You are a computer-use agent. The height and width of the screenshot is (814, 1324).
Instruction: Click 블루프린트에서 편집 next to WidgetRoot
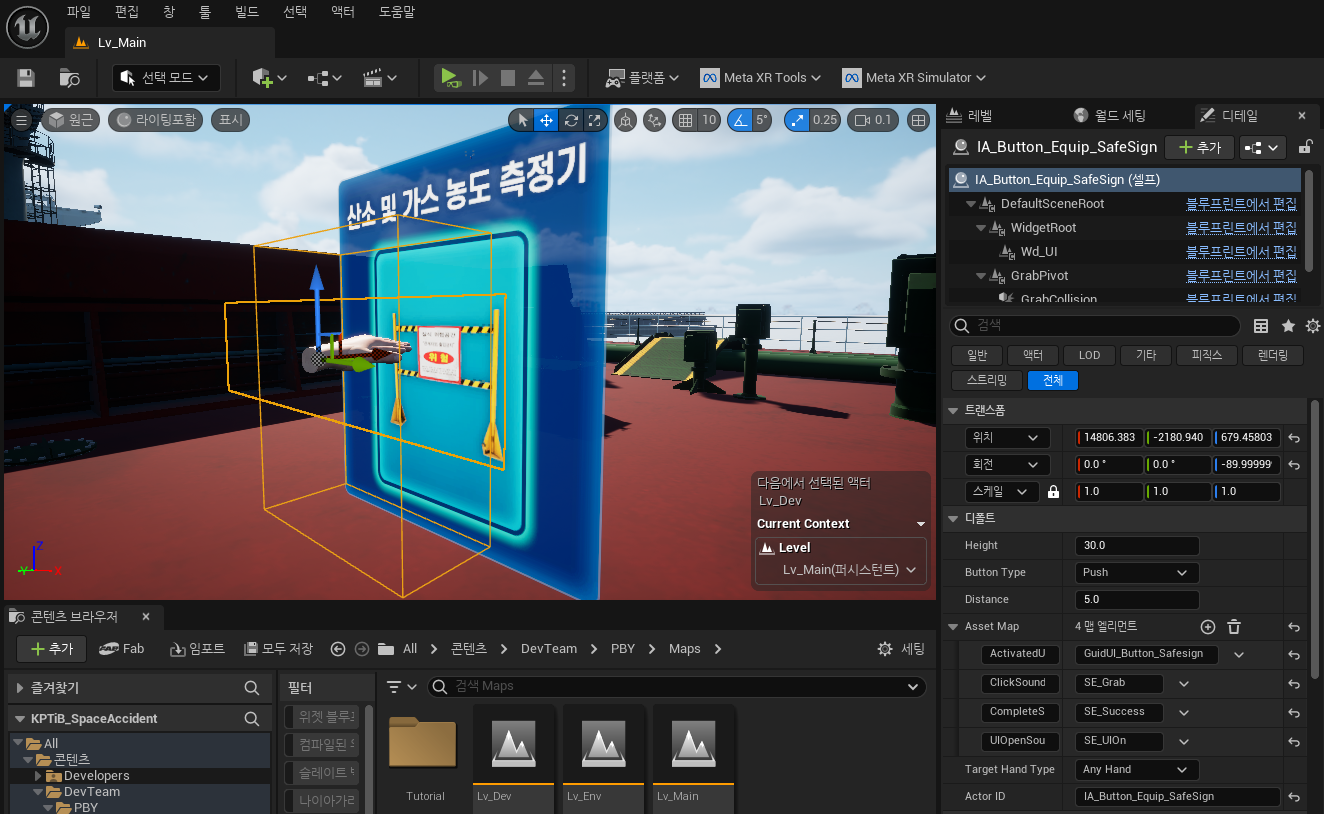1241,227
